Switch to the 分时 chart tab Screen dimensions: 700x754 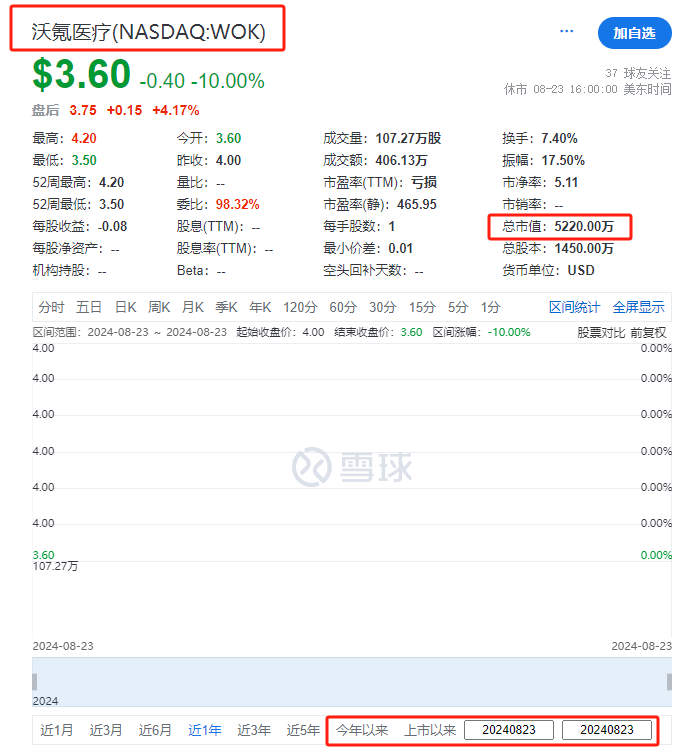point(51,307)
